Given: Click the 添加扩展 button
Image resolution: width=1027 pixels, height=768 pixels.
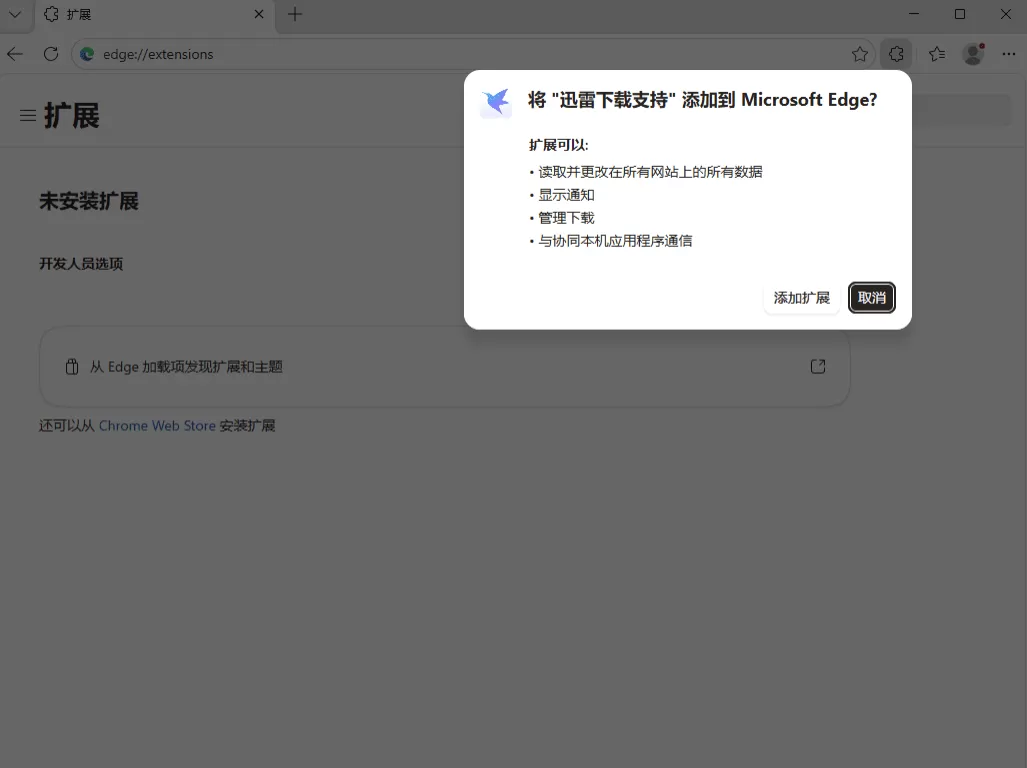Looking at the screenshot, I should pyautogui.click(x=802, y=298).
